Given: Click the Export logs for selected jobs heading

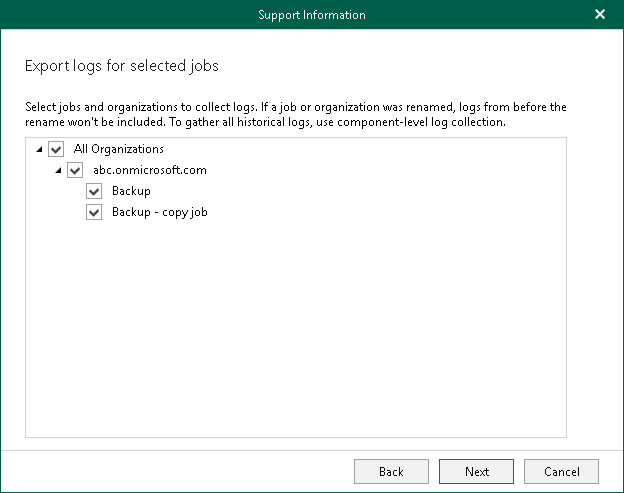Looking at the screenshot, I should coord(121,66).
